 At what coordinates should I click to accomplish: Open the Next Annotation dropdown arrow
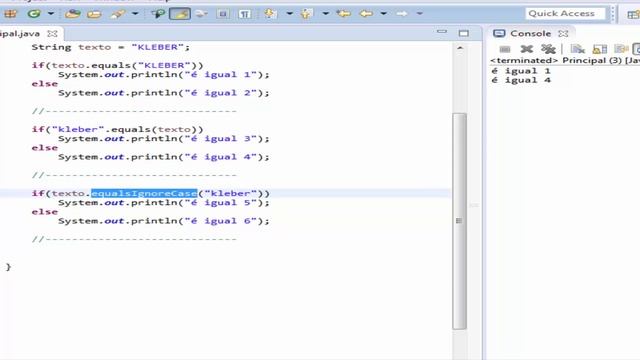click(x=289, y=13)
